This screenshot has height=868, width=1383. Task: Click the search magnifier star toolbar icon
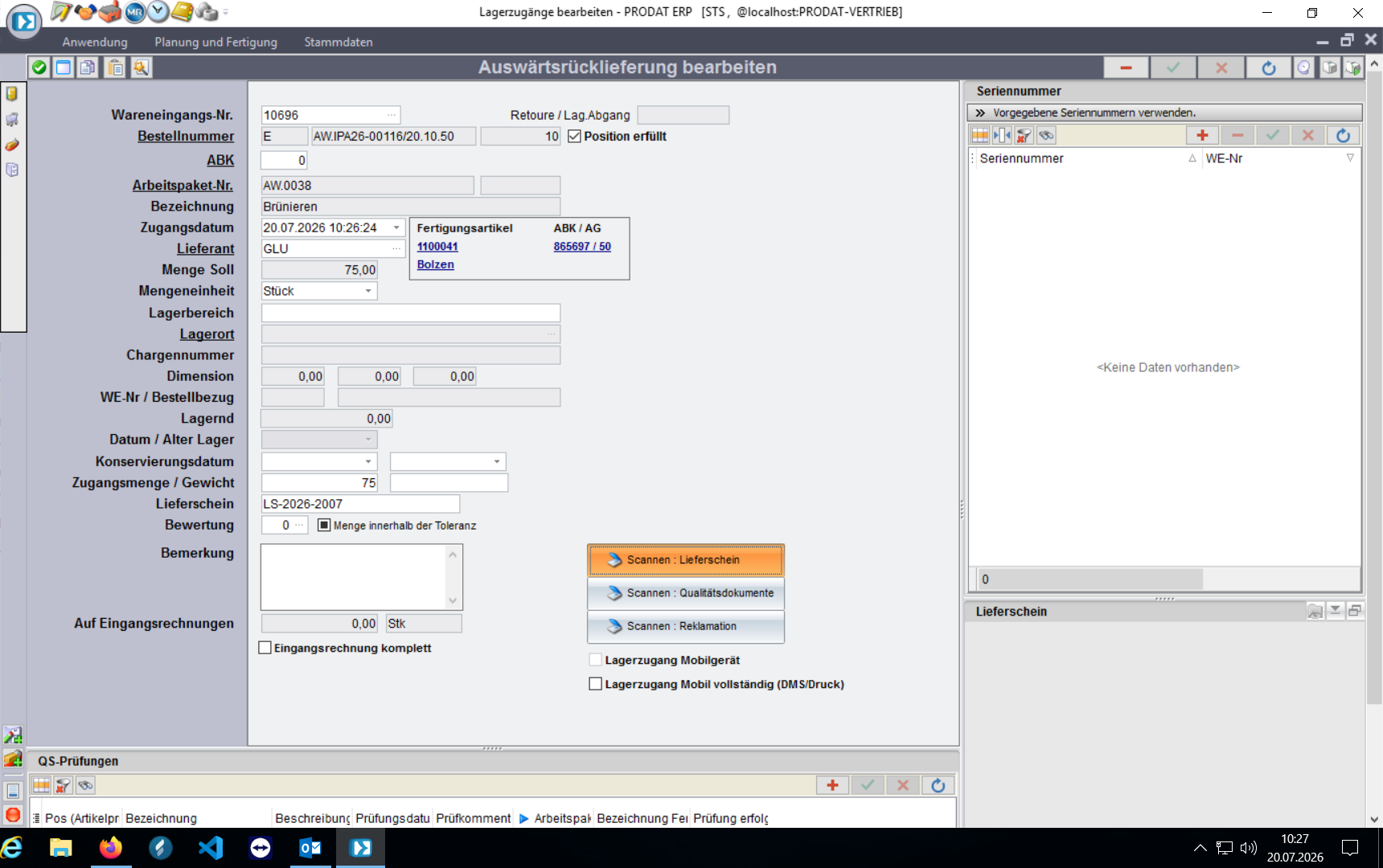point(142,68)
